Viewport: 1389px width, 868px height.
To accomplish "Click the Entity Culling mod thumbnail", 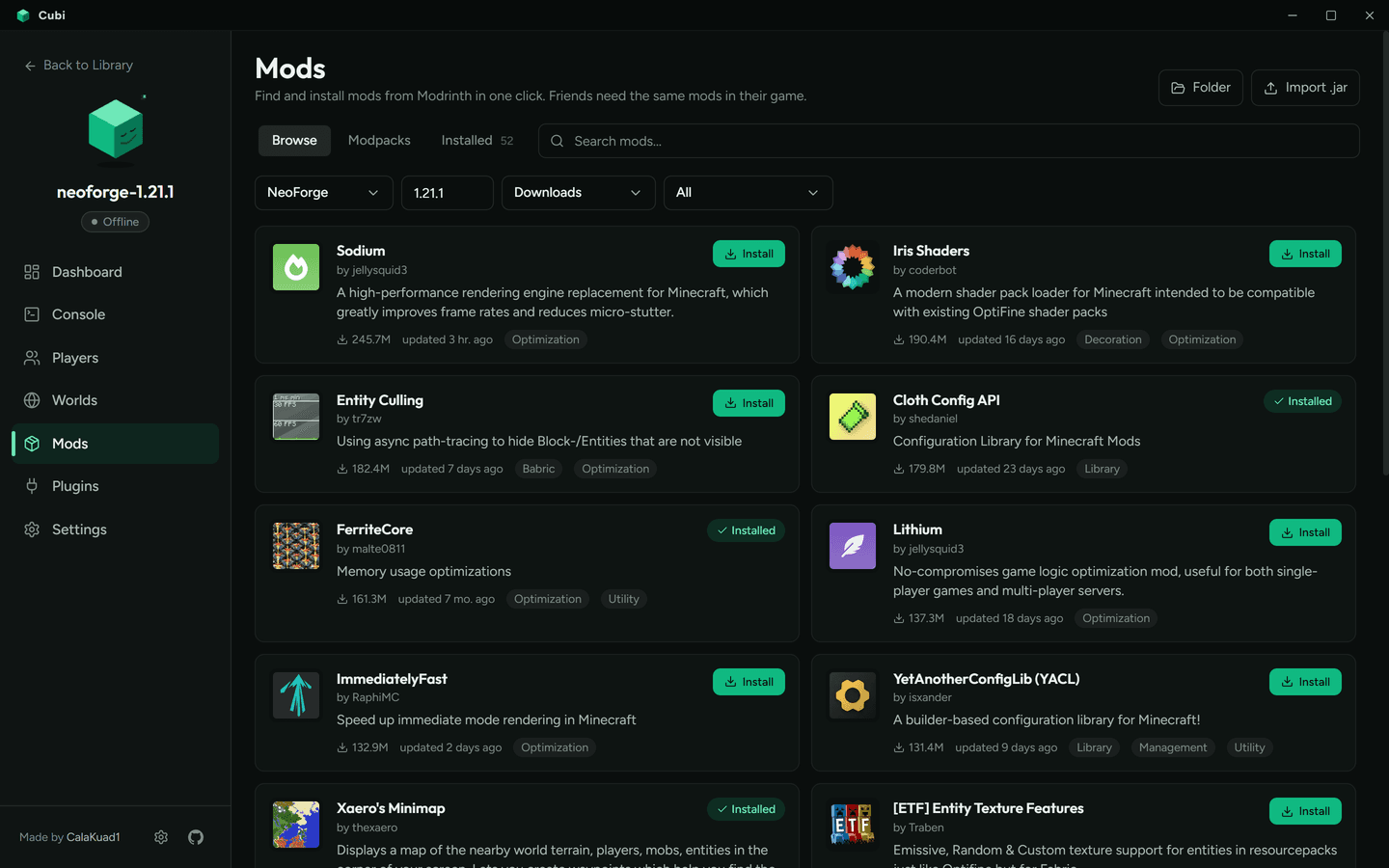I will [x=296, y=417].
